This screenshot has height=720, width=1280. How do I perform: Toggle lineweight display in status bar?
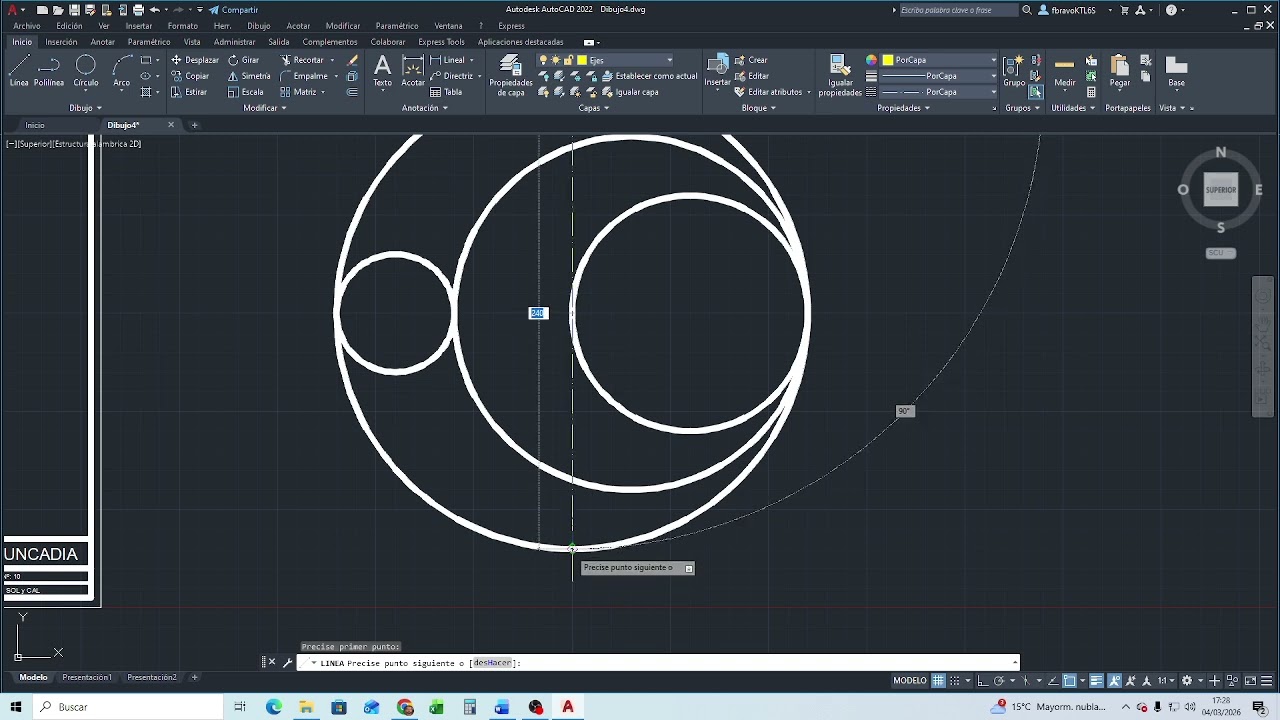point(1096,681)
